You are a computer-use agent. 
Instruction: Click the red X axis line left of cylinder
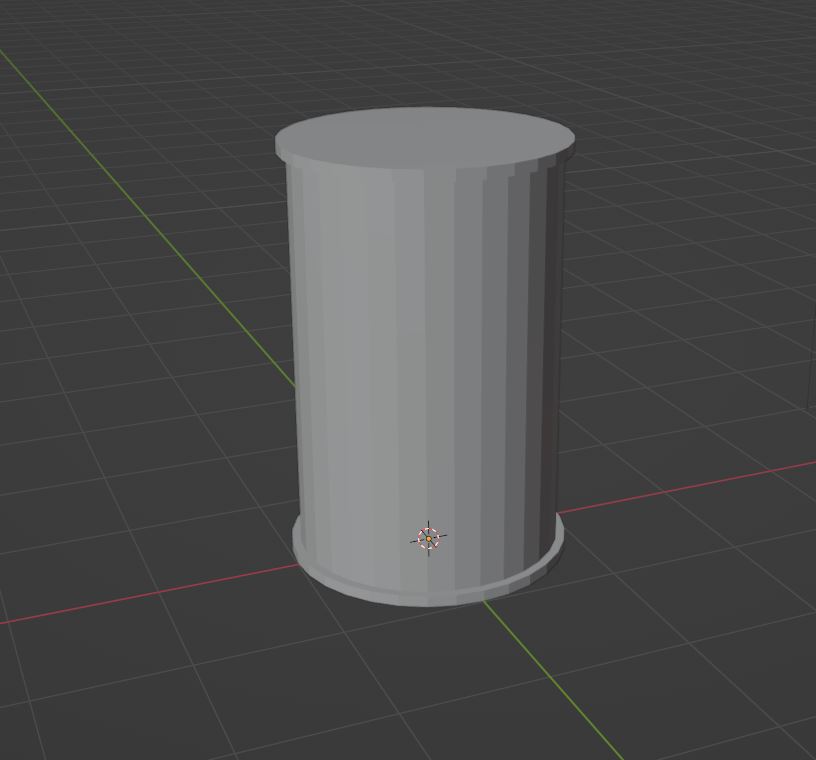click(150, 593)
